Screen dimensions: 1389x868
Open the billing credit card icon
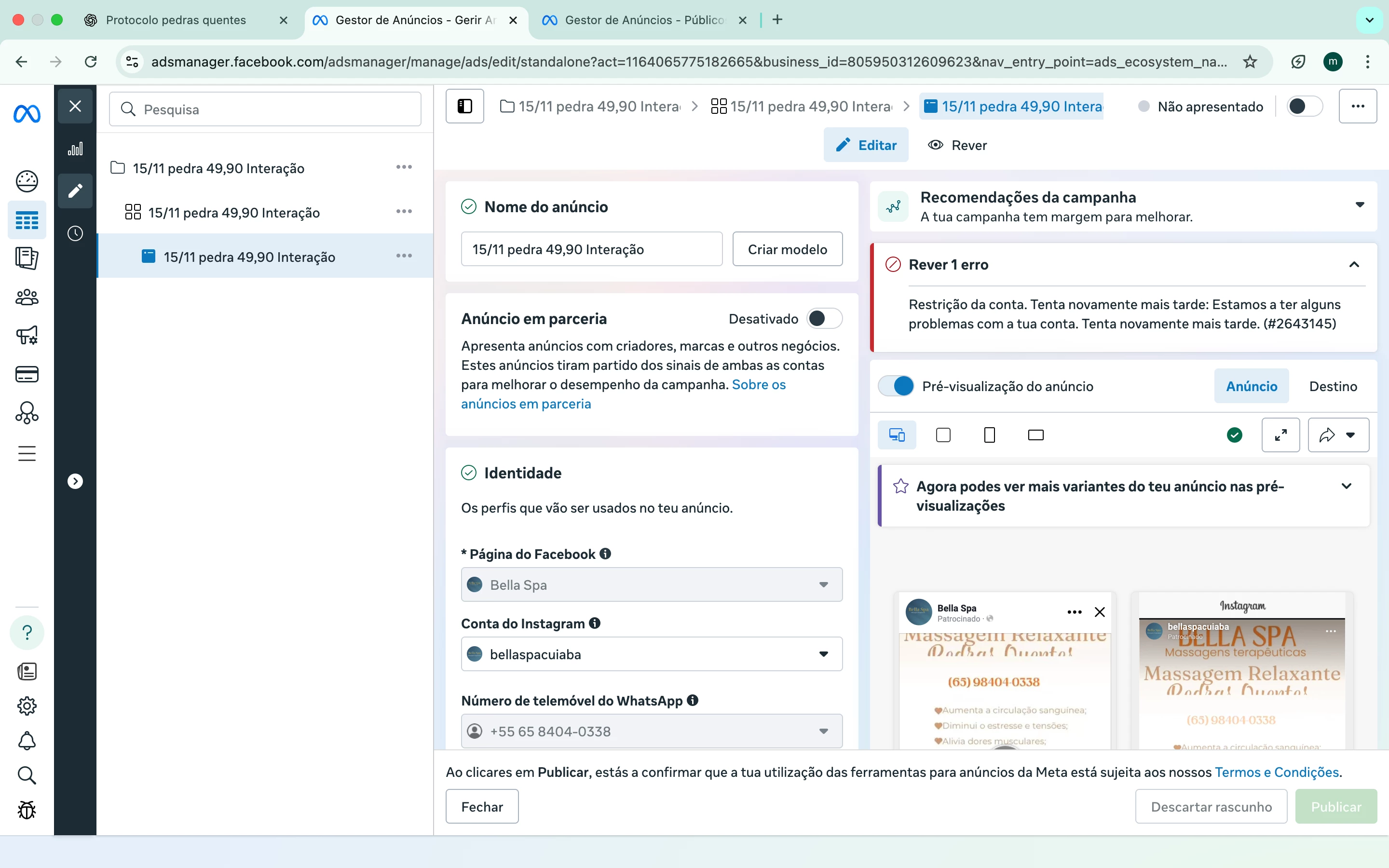pyautogui.click(x=27, y=374)
